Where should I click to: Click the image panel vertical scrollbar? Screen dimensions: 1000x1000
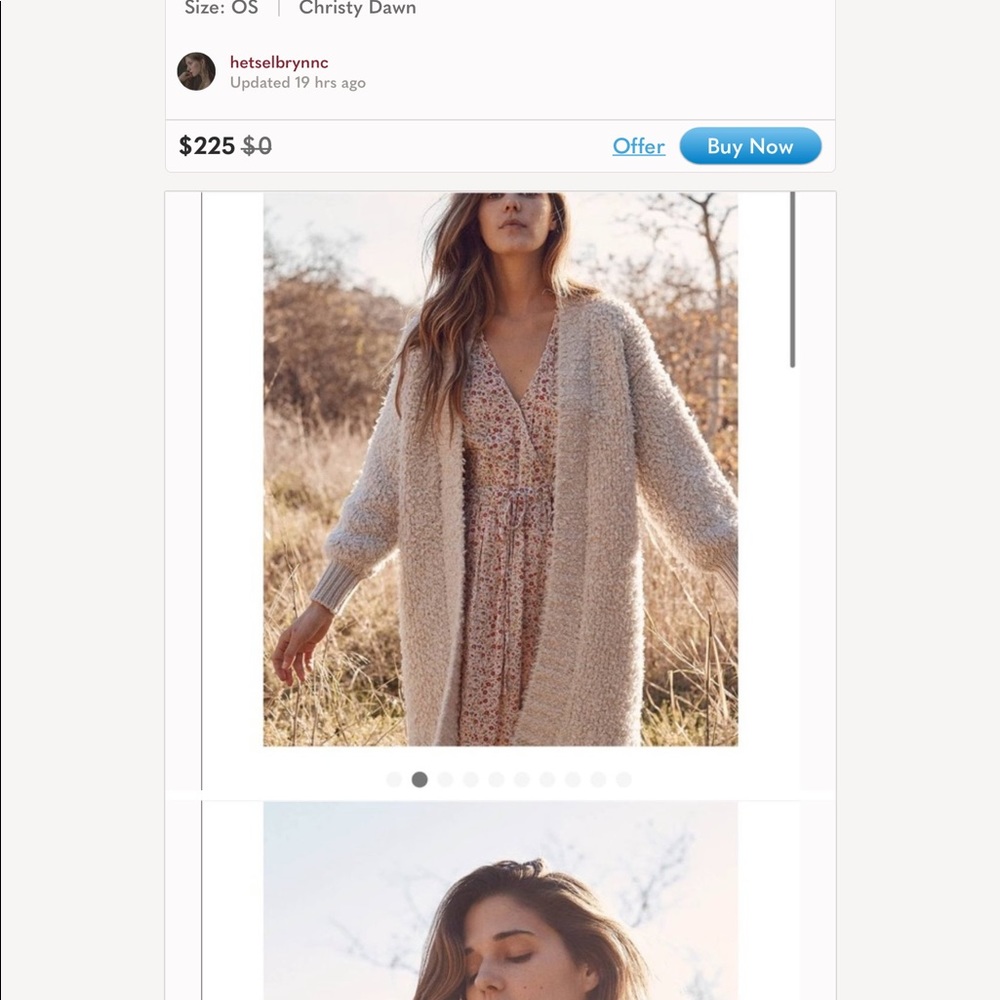[793, 280]
